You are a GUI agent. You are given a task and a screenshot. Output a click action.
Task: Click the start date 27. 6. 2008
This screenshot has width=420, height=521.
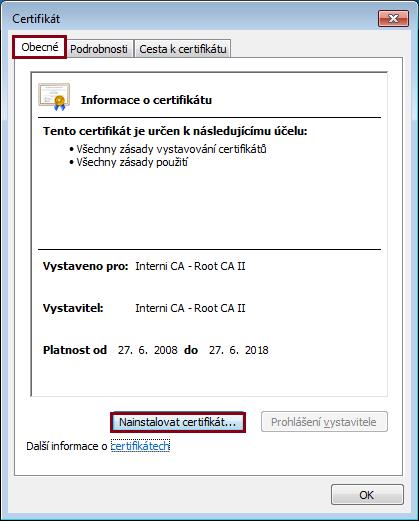point(148,350)
